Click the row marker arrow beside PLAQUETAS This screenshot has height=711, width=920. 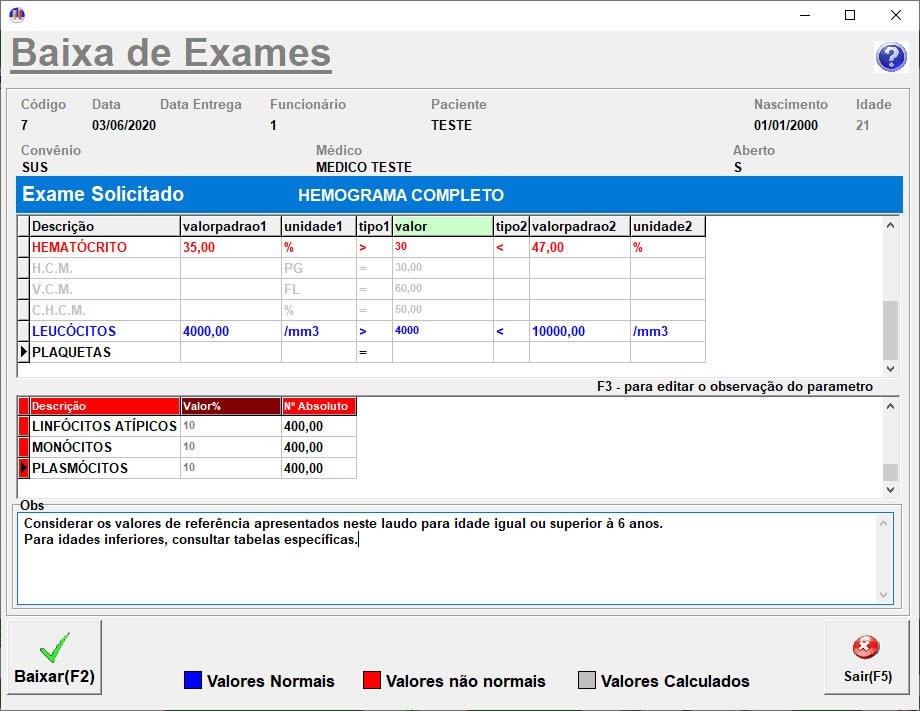23,352
